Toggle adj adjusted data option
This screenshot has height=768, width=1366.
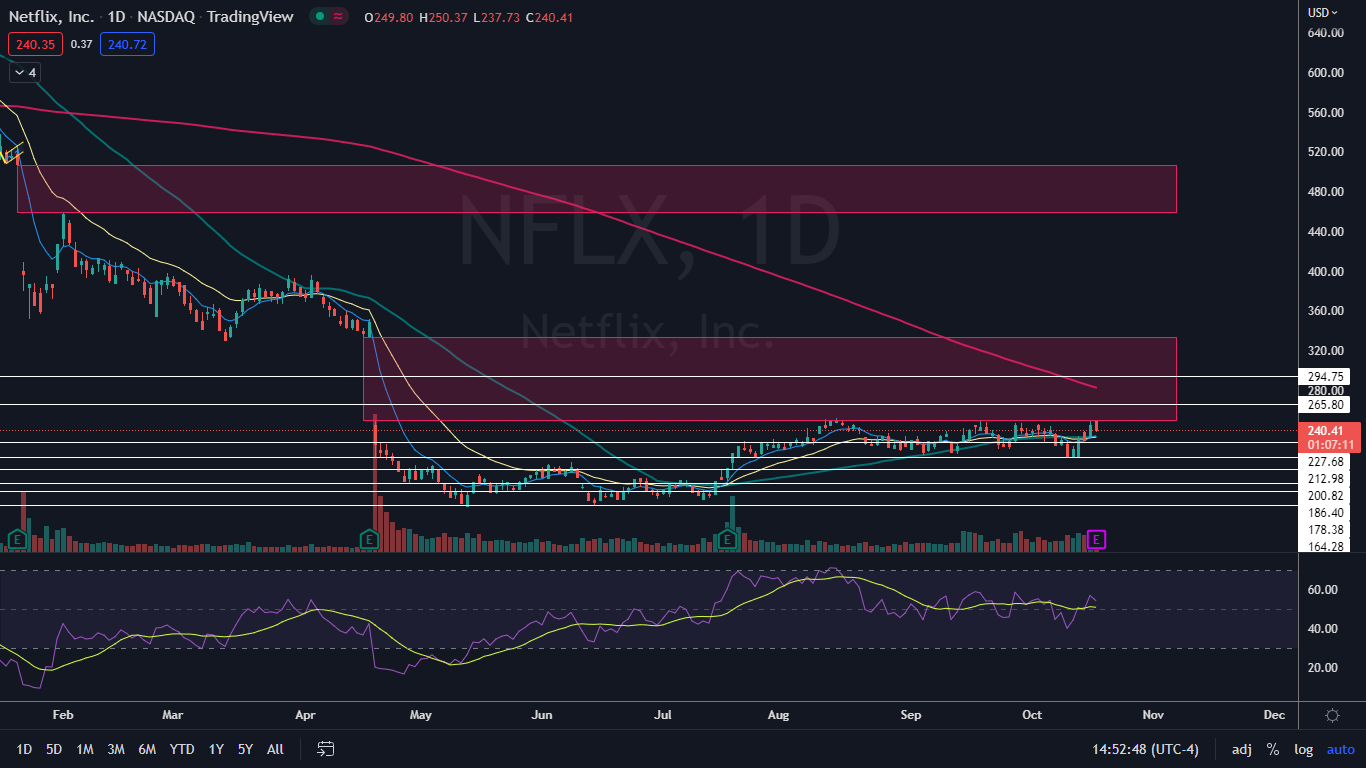click(1241, 749)
